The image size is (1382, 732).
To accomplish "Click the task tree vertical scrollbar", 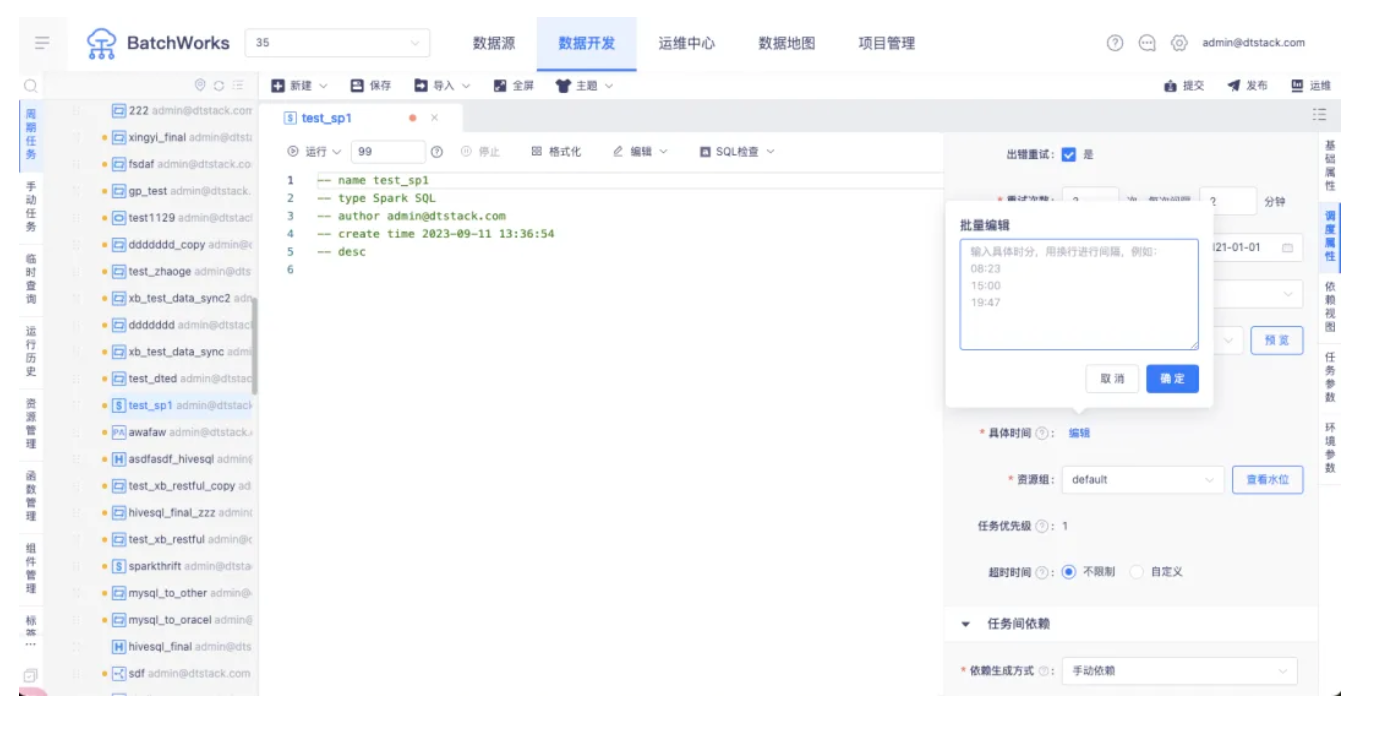I will [x=255, y=346].
